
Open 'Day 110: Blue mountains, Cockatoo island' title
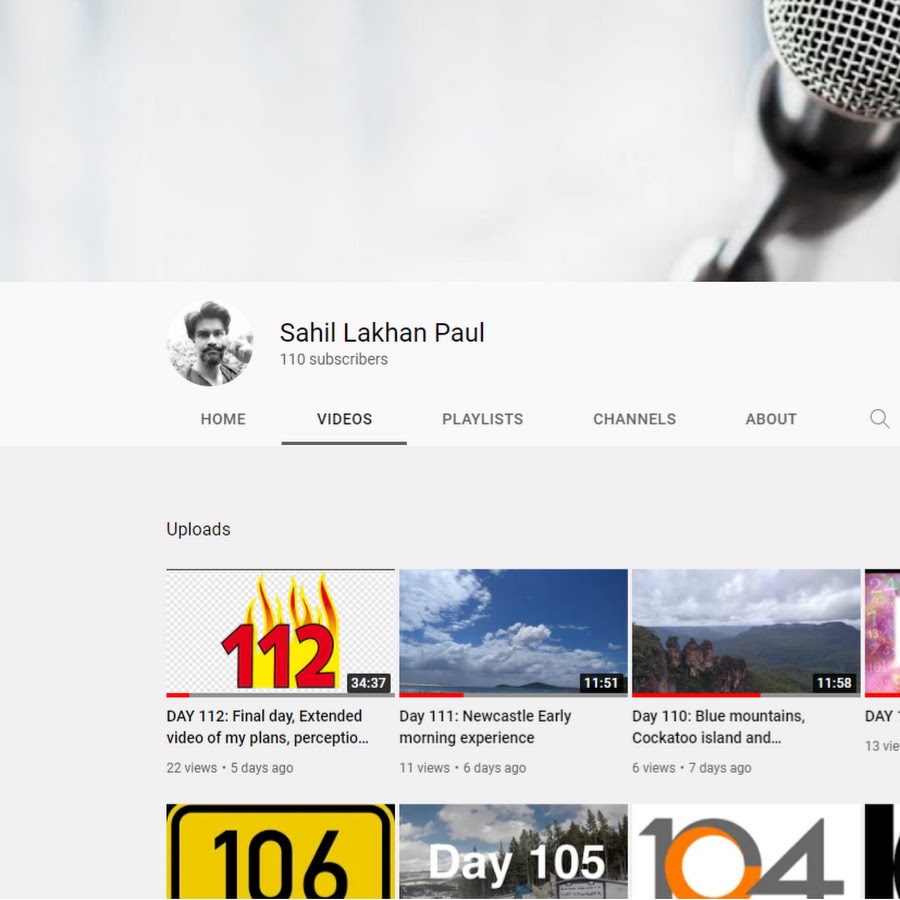[x=719, y=727]
